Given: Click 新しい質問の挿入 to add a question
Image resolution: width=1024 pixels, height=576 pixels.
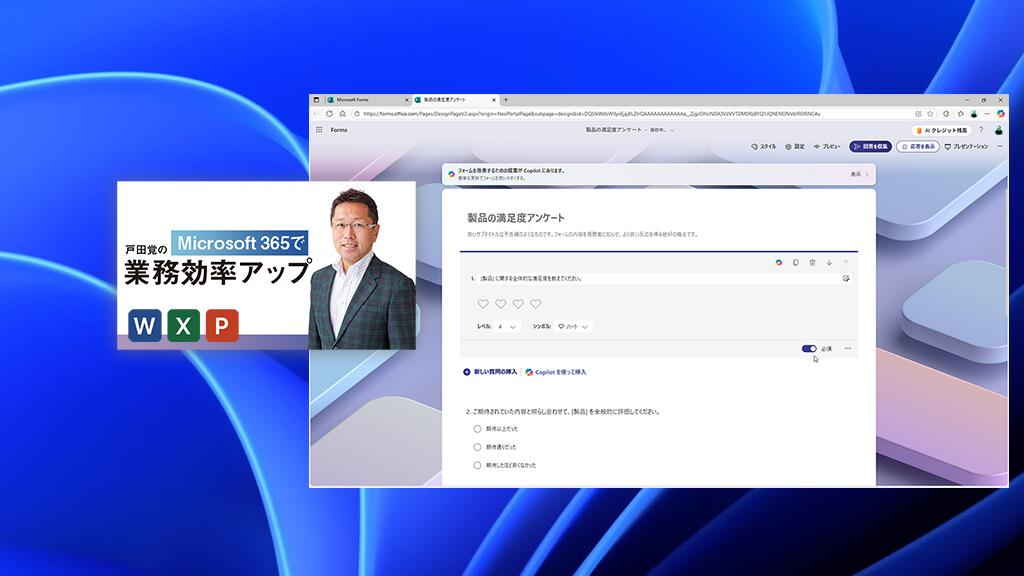Looking at the screenshot, I should pos(490,372).
